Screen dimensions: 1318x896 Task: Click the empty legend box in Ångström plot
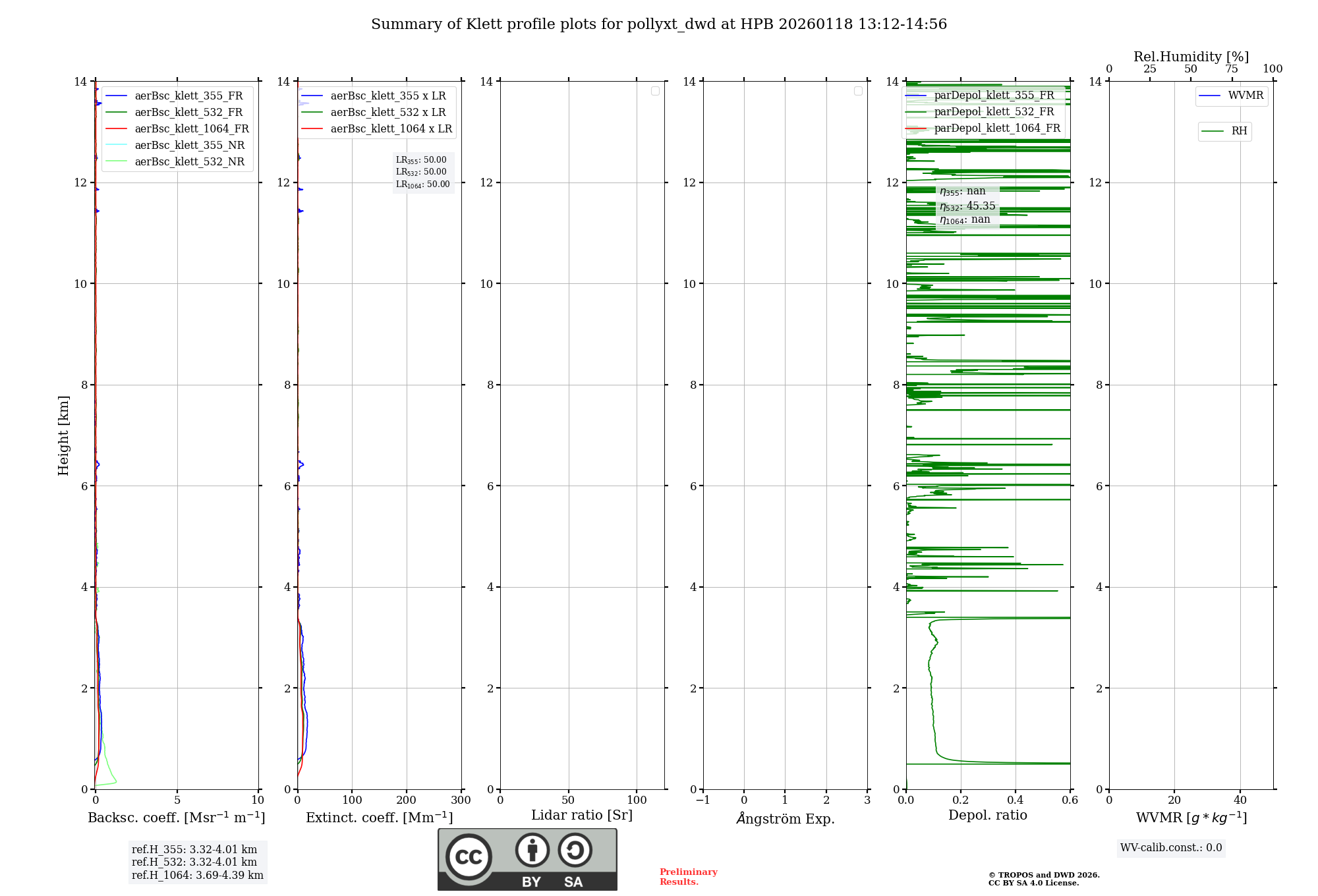[x=858, y=91]
